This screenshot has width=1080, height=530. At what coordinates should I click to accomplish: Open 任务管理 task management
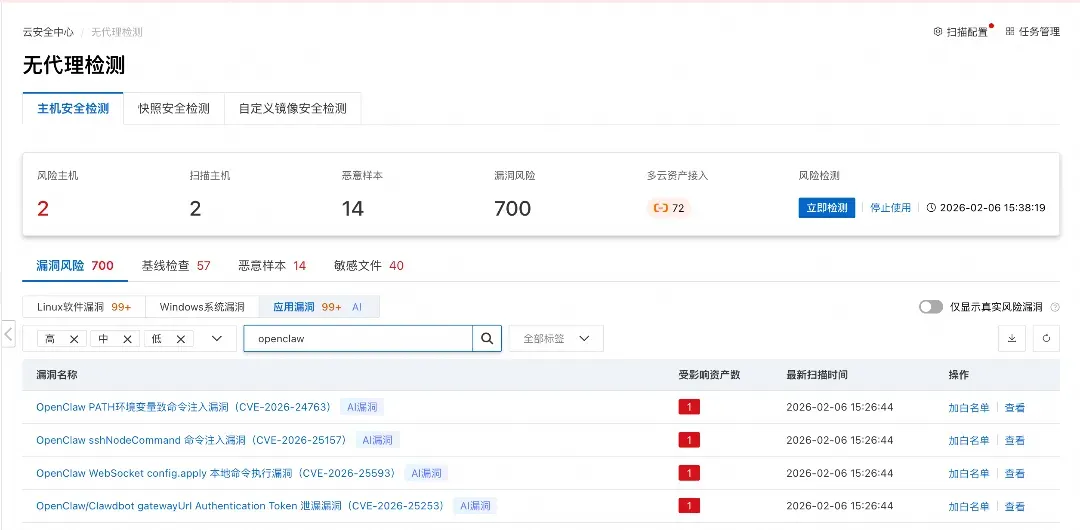coord(1033,32)
